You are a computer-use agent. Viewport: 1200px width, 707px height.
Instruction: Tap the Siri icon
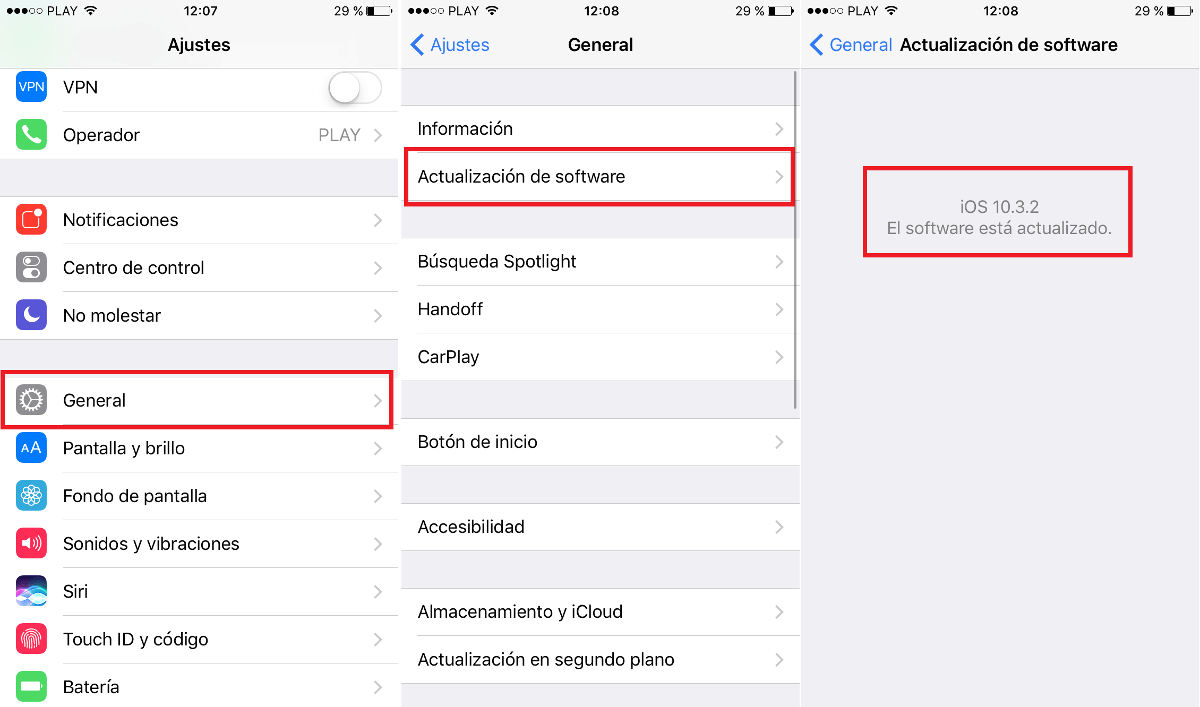point(32,591)
